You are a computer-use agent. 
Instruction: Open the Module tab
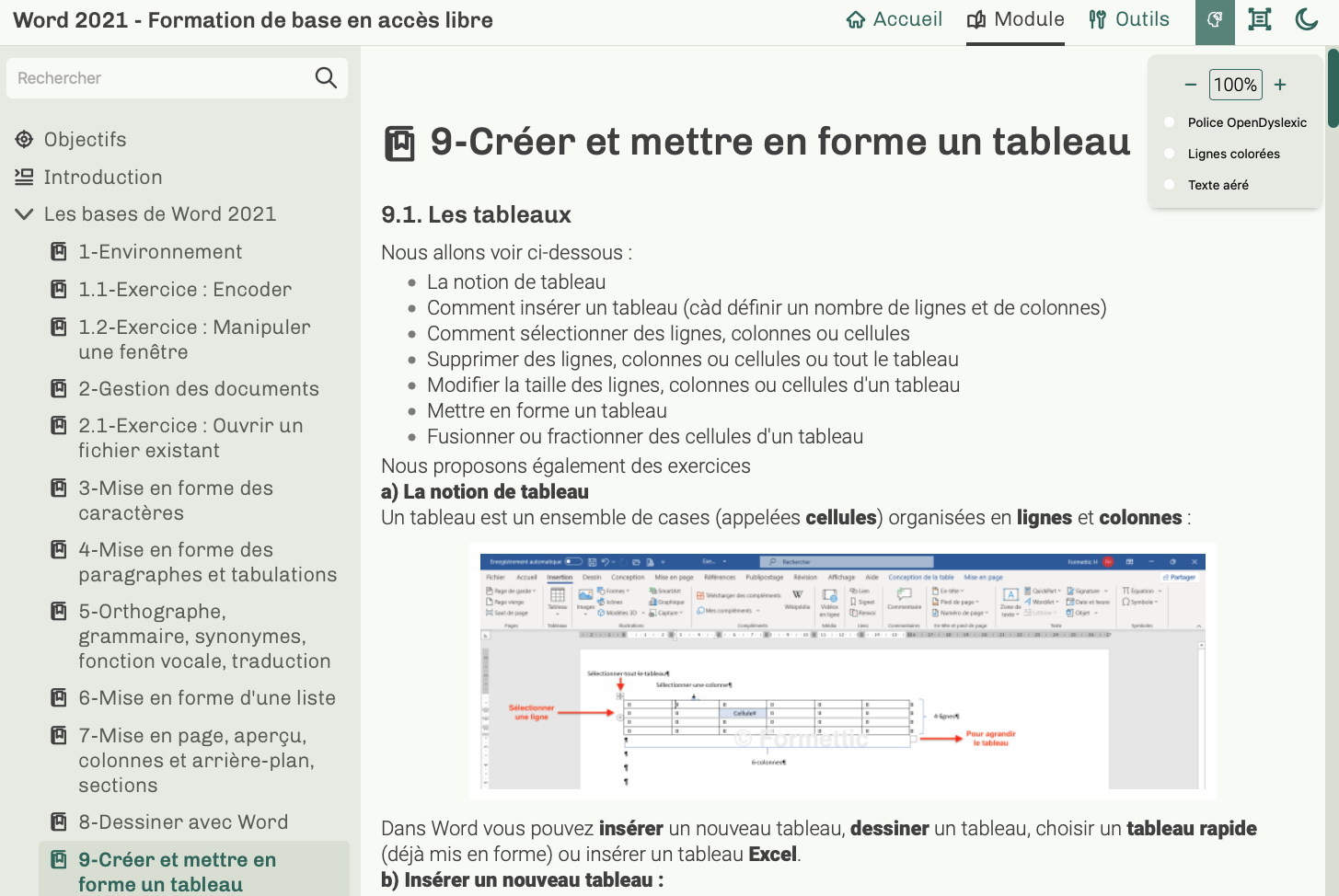tap(1016, 20)
